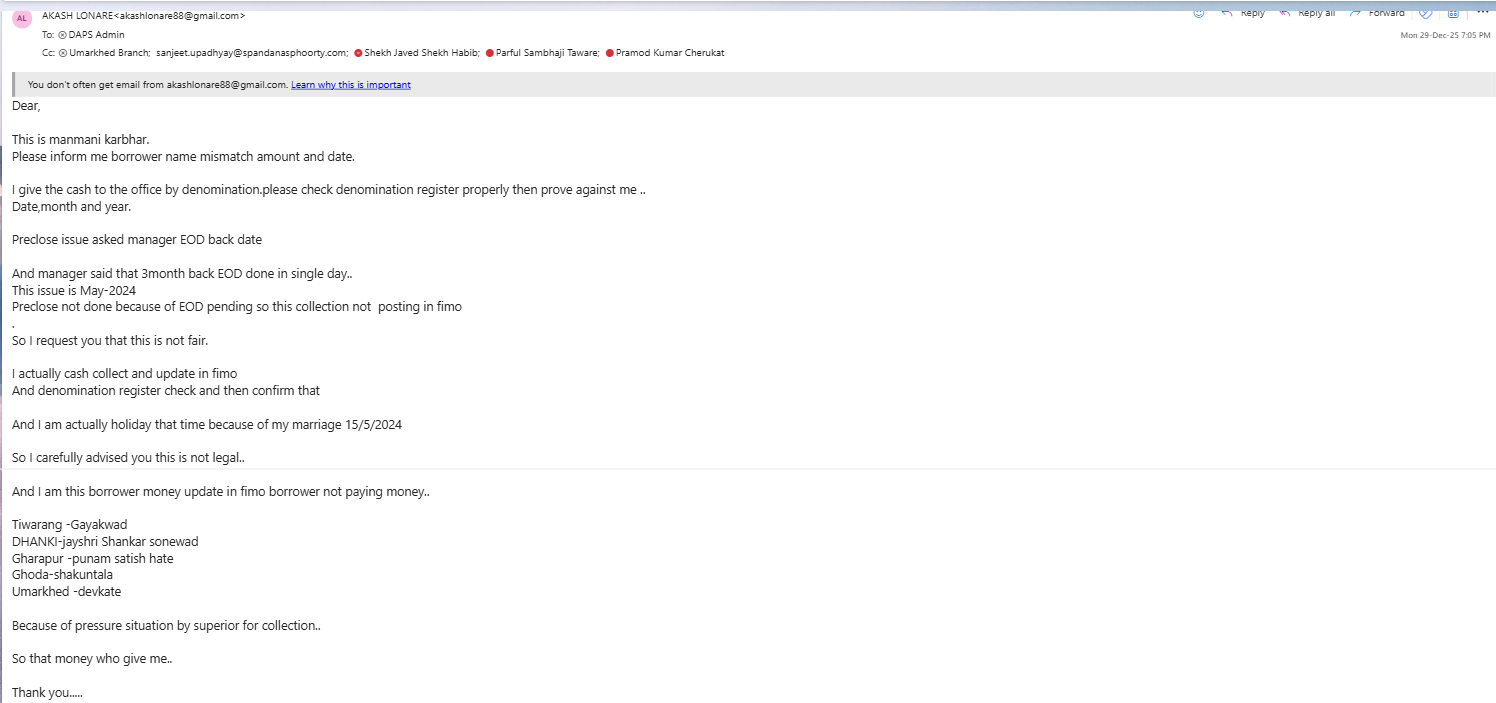This screenshot has height=703, width=1496.
Task: Click the grid apps icon in header
Action: pyautogui.click(x=1453, y=13)
